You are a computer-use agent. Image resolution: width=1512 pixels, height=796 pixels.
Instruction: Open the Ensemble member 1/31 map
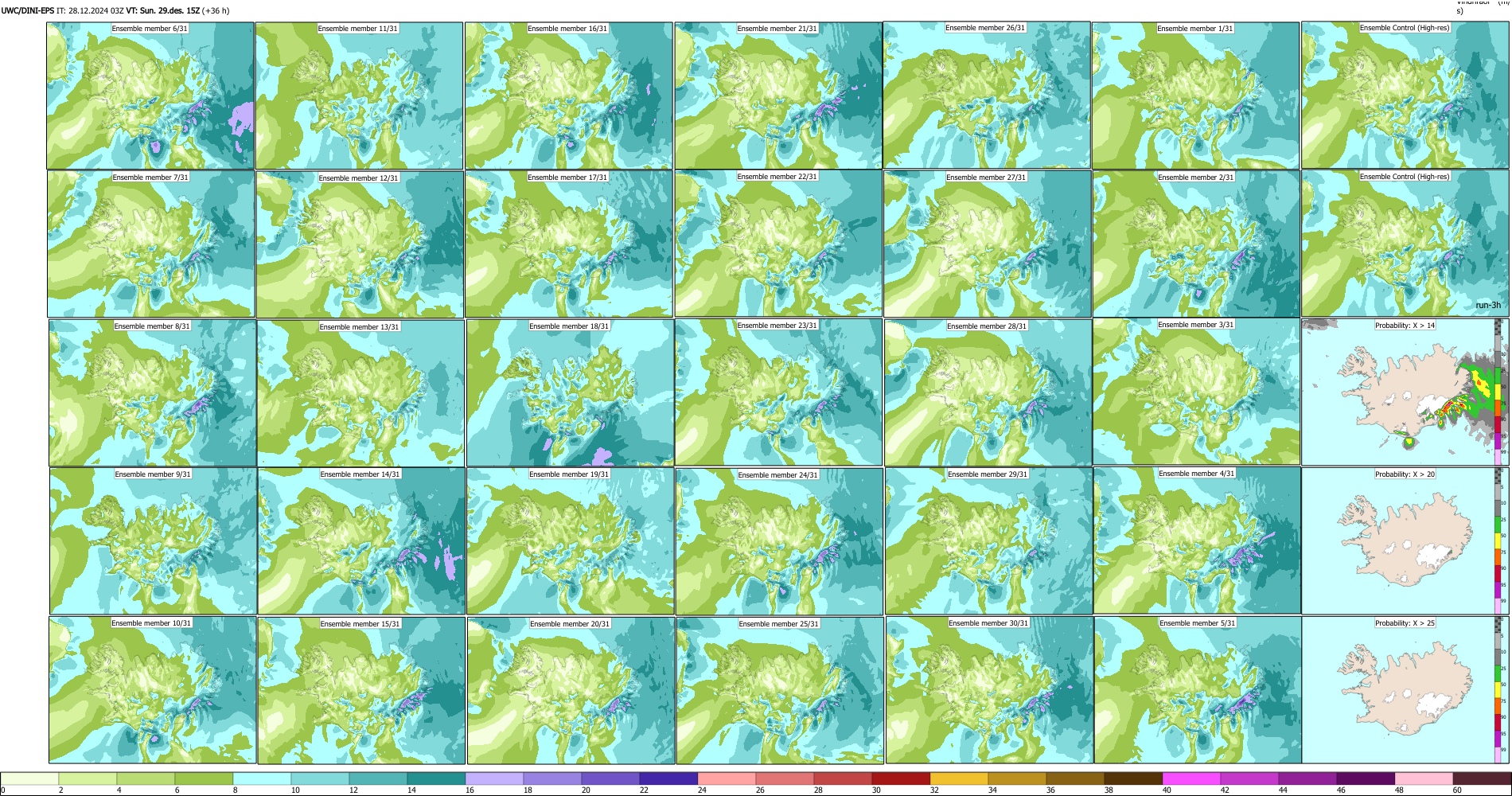tap(1195, 96)
